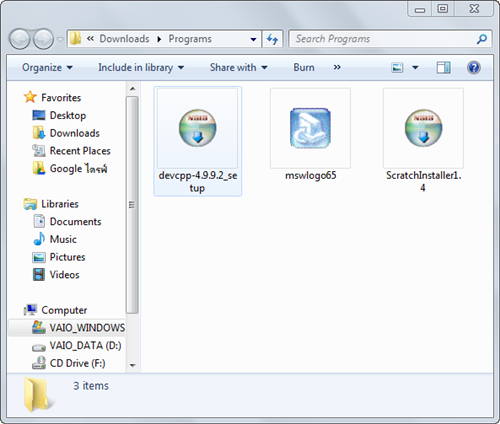500x424 pixels.
Task: Click the navigation pane scrollbar down arrow
Action: [133, 365]
